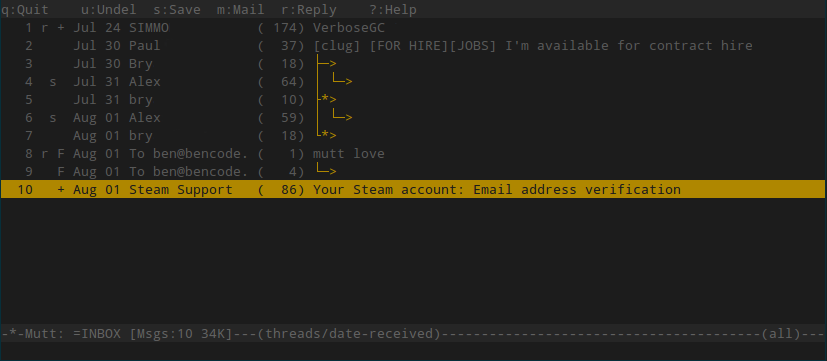This screenshot has width=827, height=361.
Task: Click the starred thread arrow on message 5
Action: tap(326, 100)
